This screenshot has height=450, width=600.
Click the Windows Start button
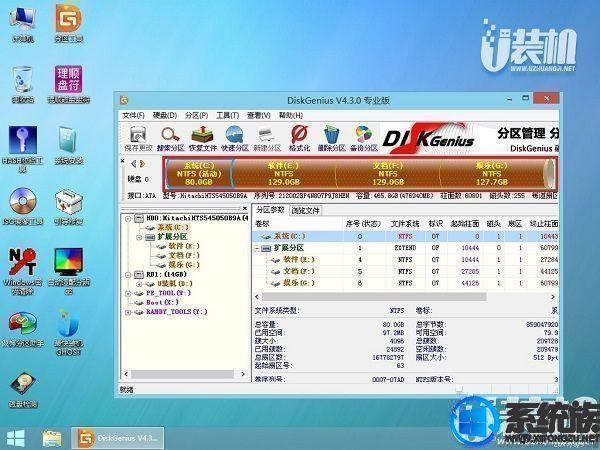pos(16,437)
